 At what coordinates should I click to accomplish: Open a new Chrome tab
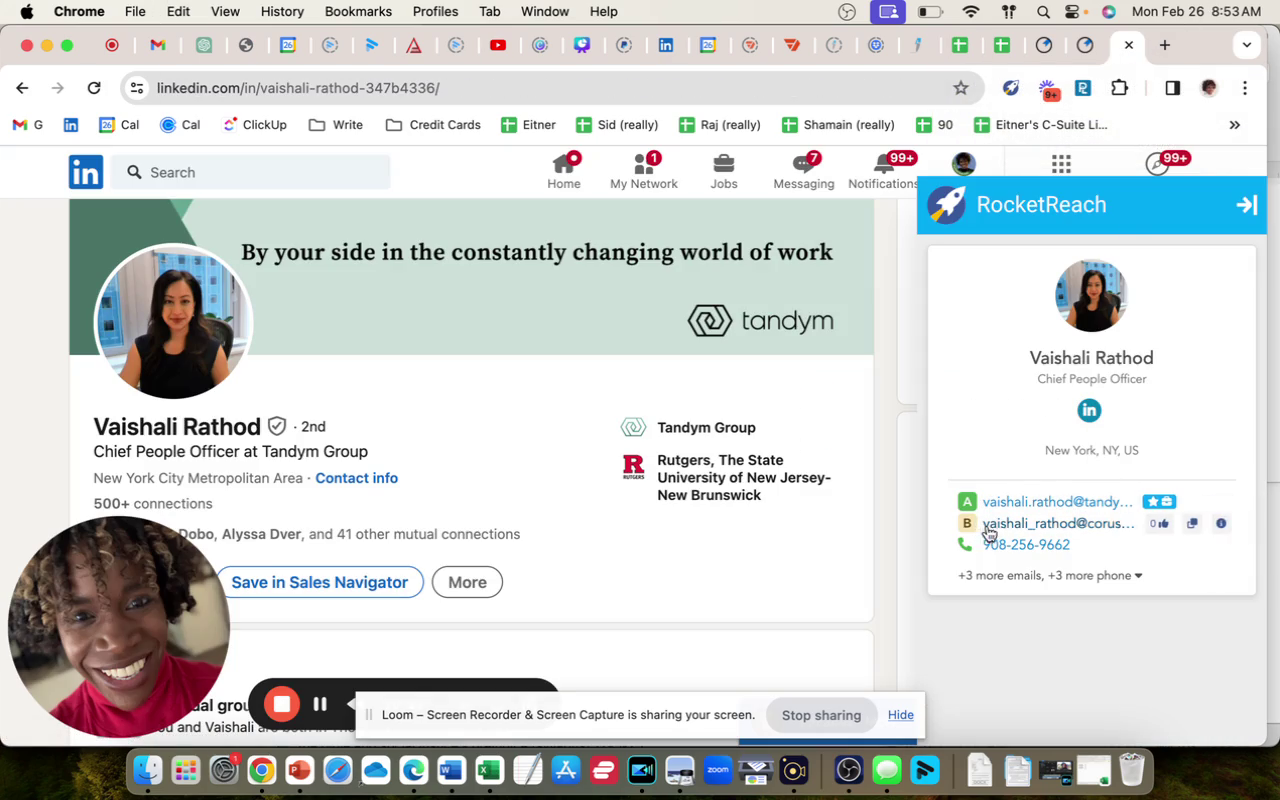coord(1165,45)
